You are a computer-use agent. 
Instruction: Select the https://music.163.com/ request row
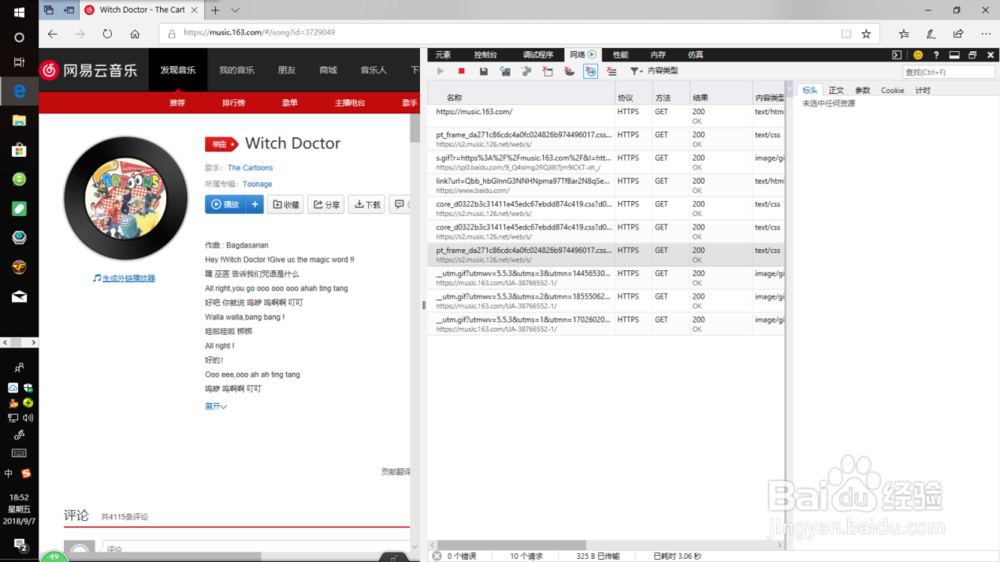click(606, 116)
